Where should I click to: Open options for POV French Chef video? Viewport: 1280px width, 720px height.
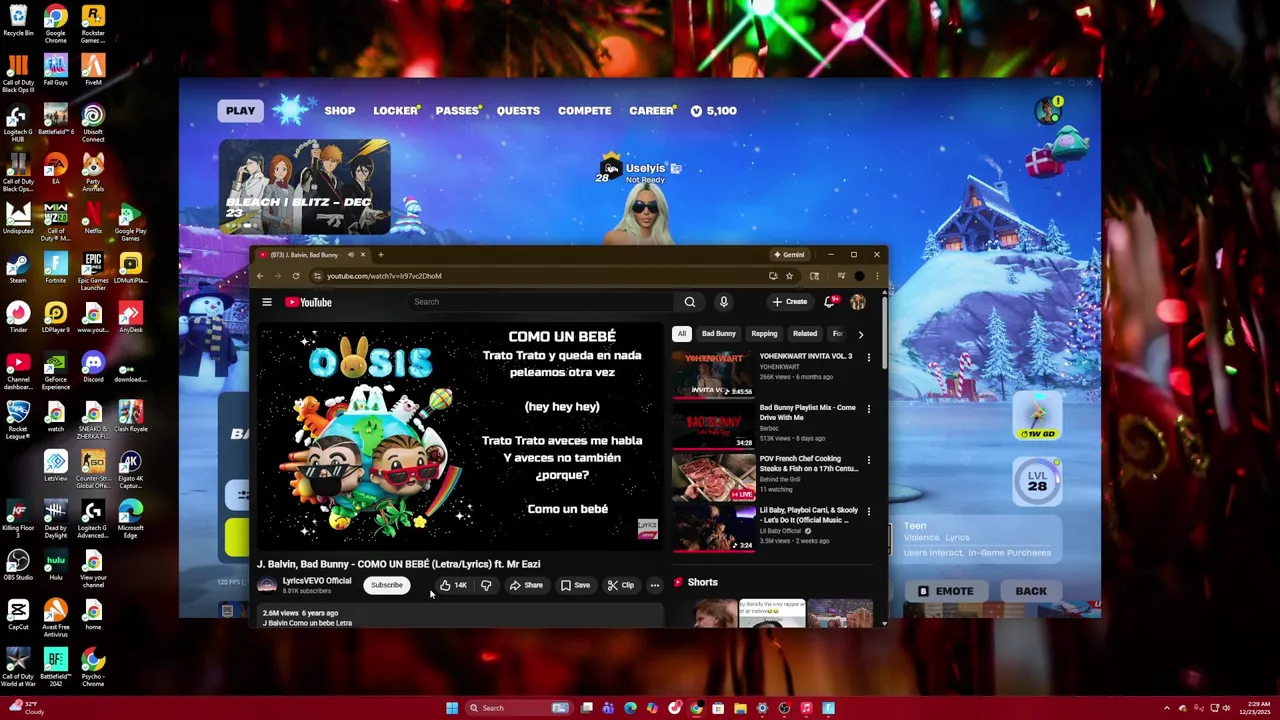coord(868,460)
